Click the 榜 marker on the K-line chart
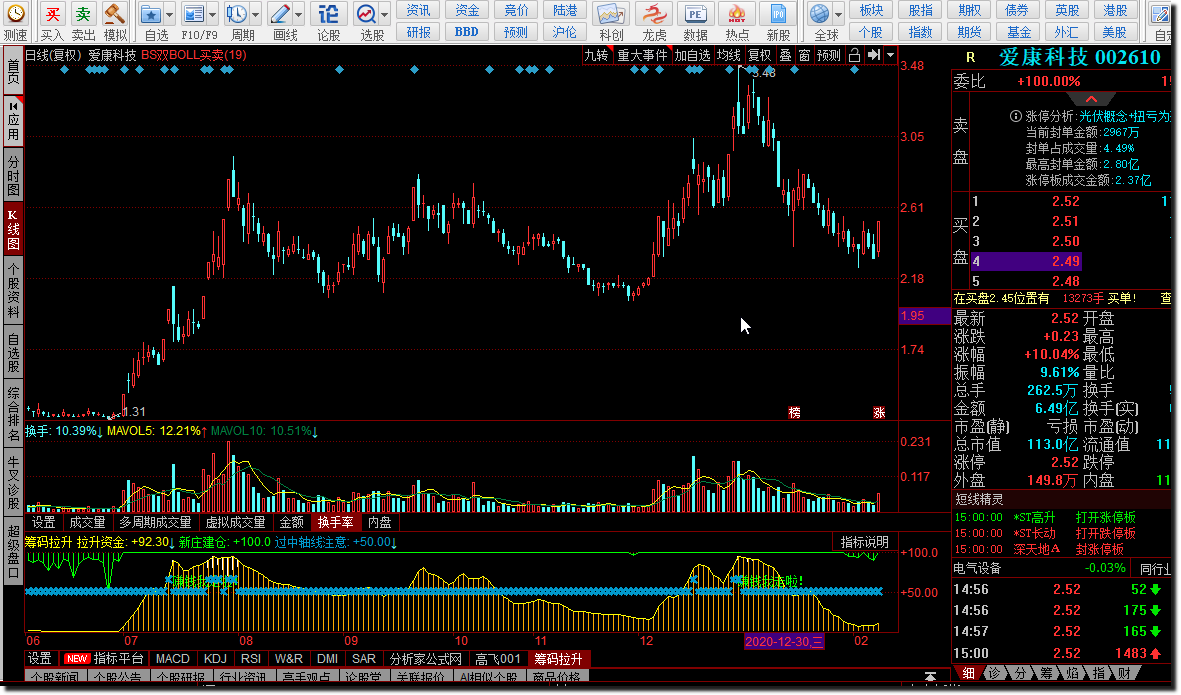Viewport: 1181px width, 695px height. (x=795, y=412)
